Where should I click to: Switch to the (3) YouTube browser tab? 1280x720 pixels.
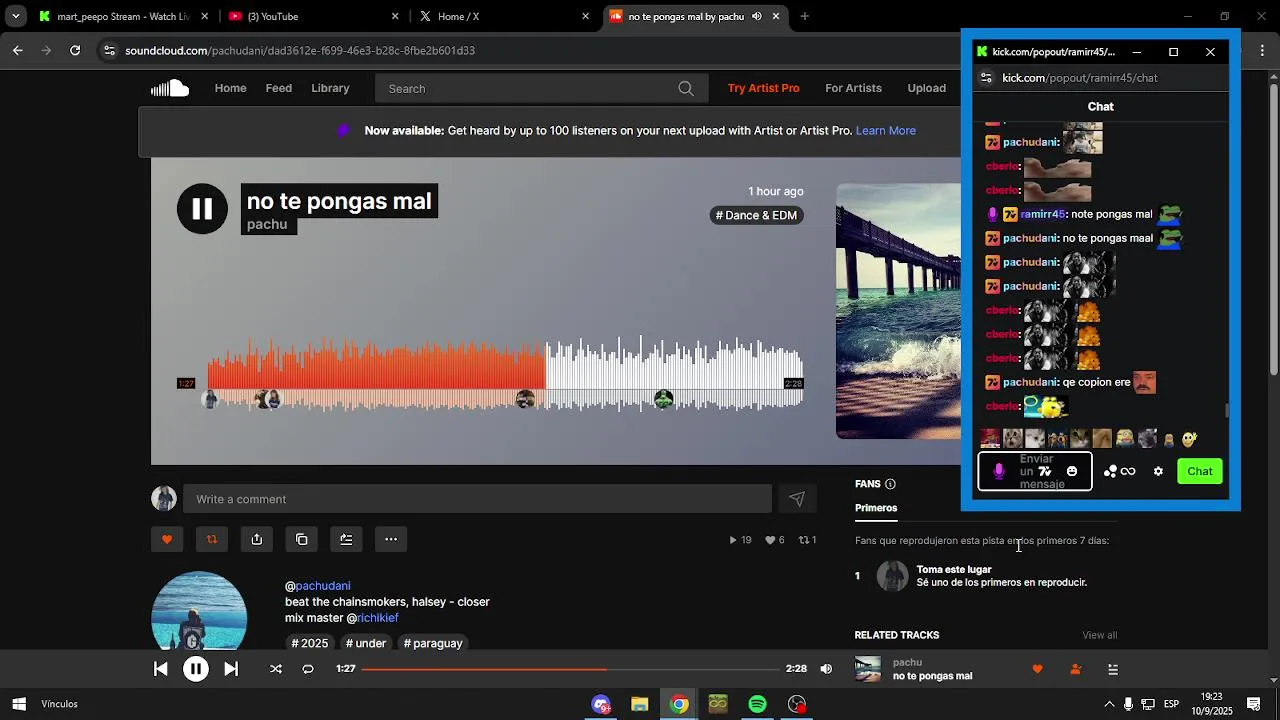pos(313,16)
